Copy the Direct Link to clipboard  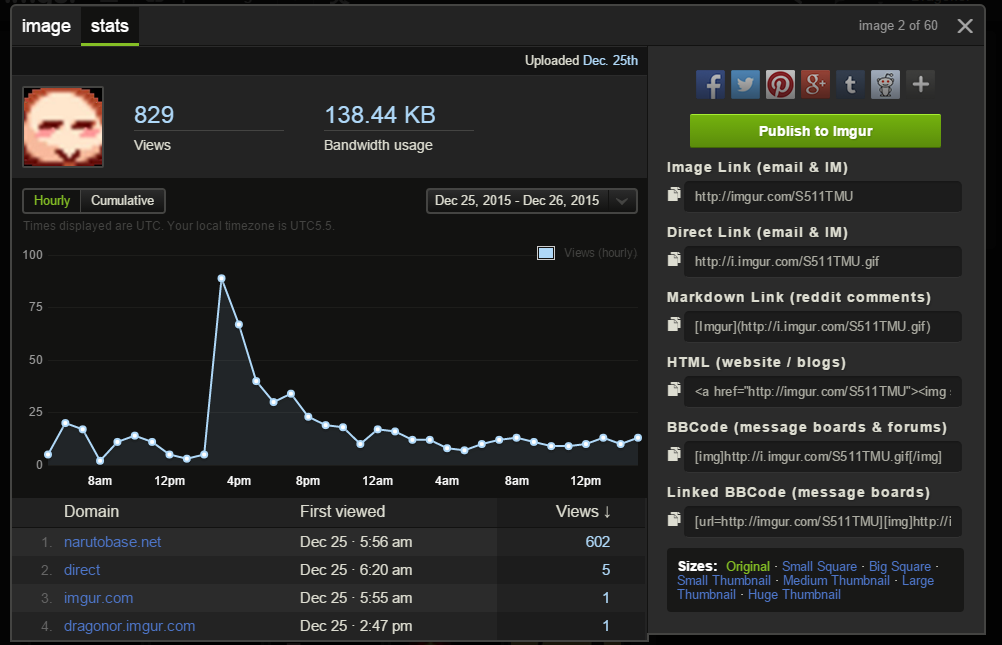point(674,260)
